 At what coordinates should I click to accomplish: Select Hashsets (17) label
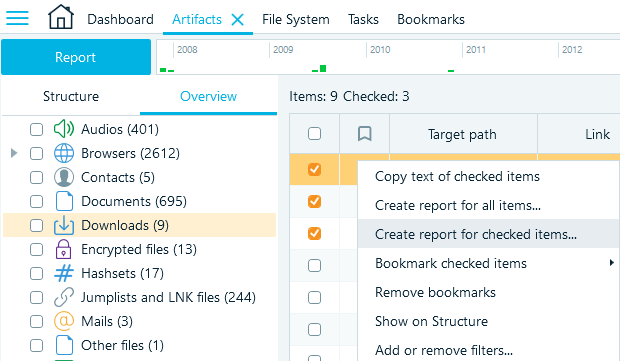point(122,273)
